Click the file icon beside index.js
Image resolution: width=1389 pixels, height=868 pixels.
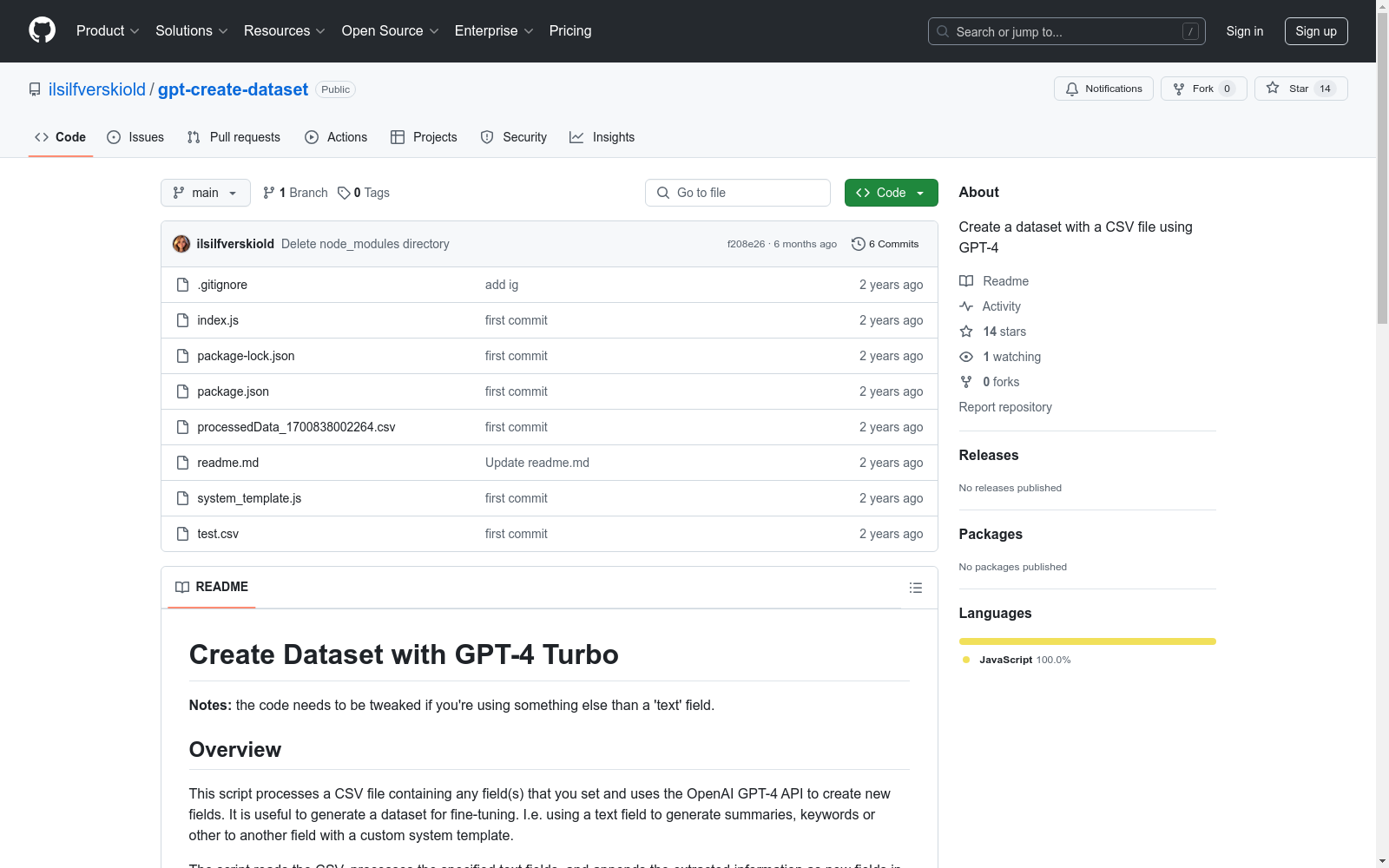(x=182, y=320)
